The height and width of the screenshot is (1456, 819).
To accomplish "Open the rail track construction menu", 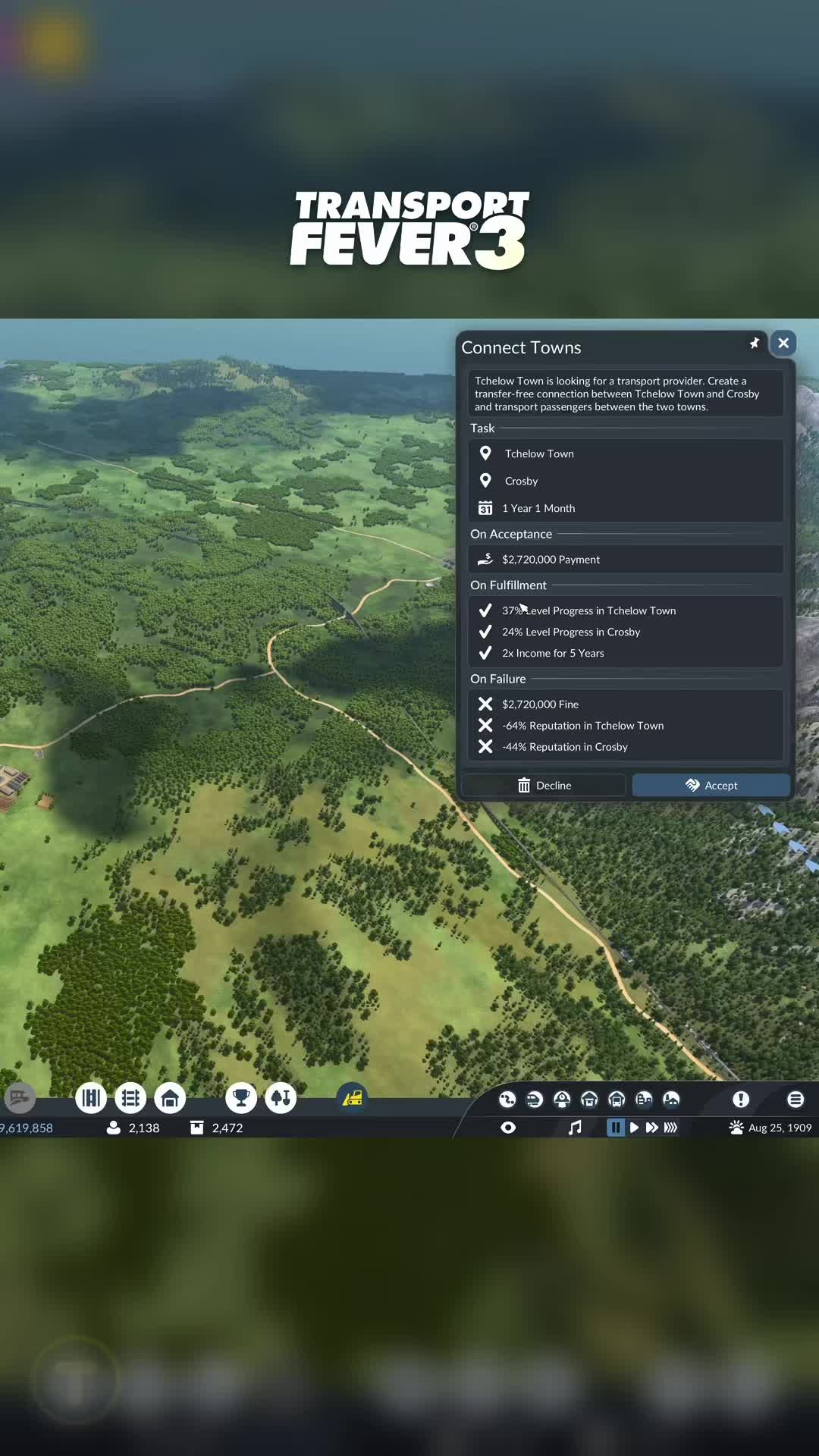I will pyautogui.click(x=130, y=1097).
